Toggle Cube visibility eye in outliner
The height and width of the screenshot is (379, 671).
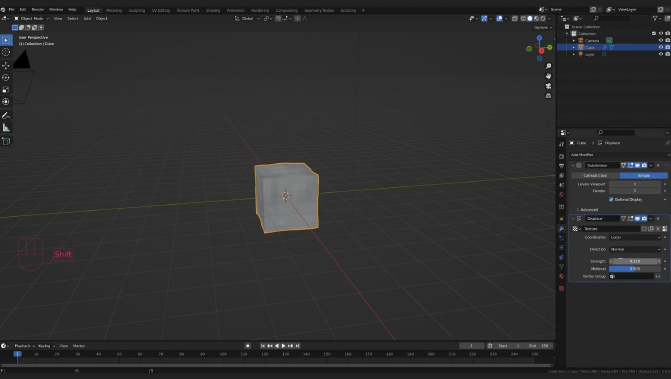coord(661,47)
